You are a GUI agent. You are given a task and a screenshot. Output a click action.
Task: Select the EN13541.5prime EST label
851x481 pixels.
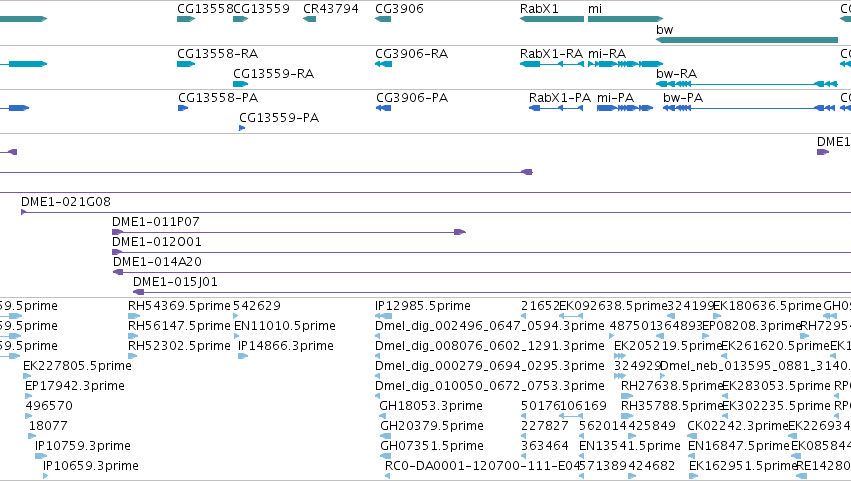pyautogui.click(x=630, y=447)
